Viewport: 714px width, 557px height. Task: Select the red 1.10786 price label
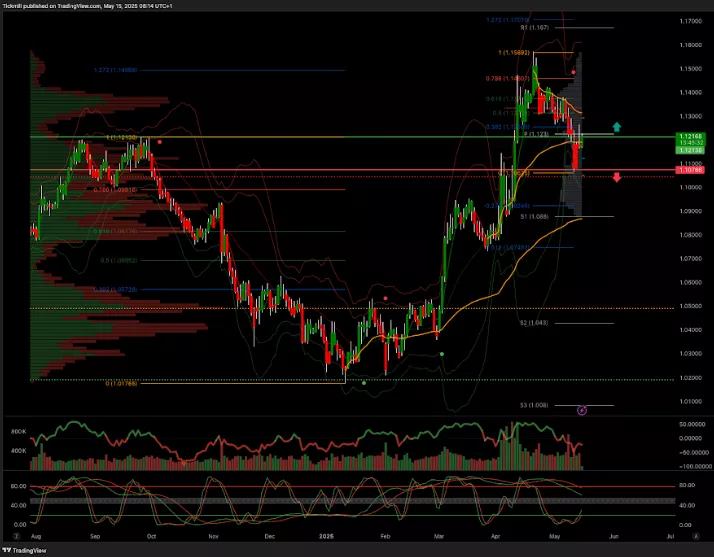pyautogui.click(x=662, y=170)
